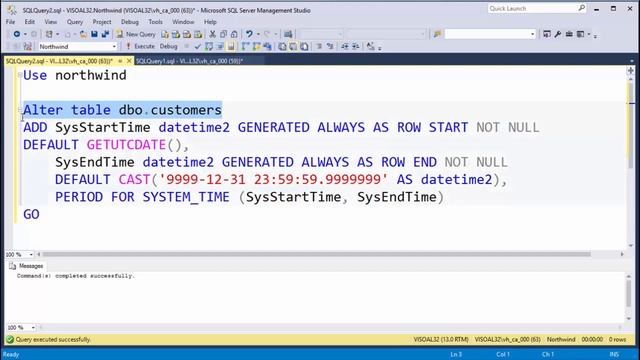640x360 pixels.
Task: Run the query with the Execute button
Action: pyautogui.click(x=140, y=47)
